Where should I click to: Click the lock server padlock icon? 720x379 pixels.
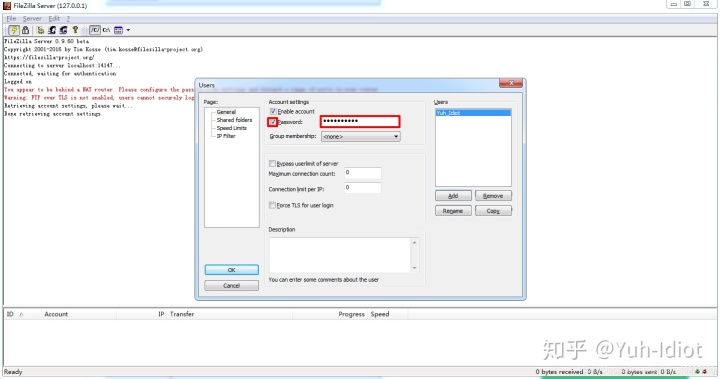(26, 30)
